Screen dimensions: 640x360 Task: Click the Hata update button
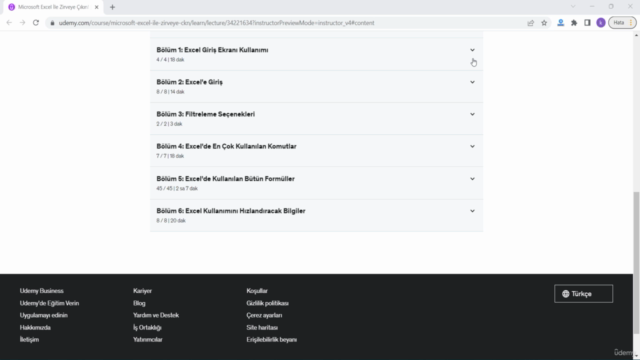(x=622, y=23)
